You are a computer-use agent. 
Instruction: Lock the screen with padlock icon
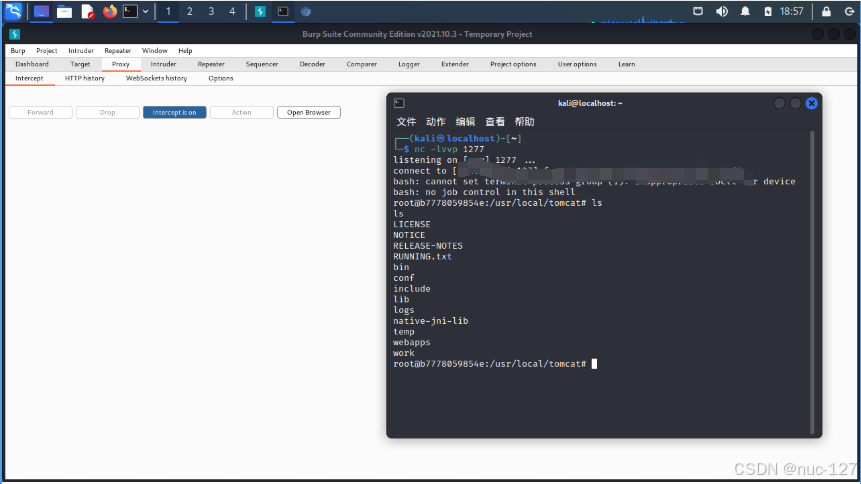[826, 12]
